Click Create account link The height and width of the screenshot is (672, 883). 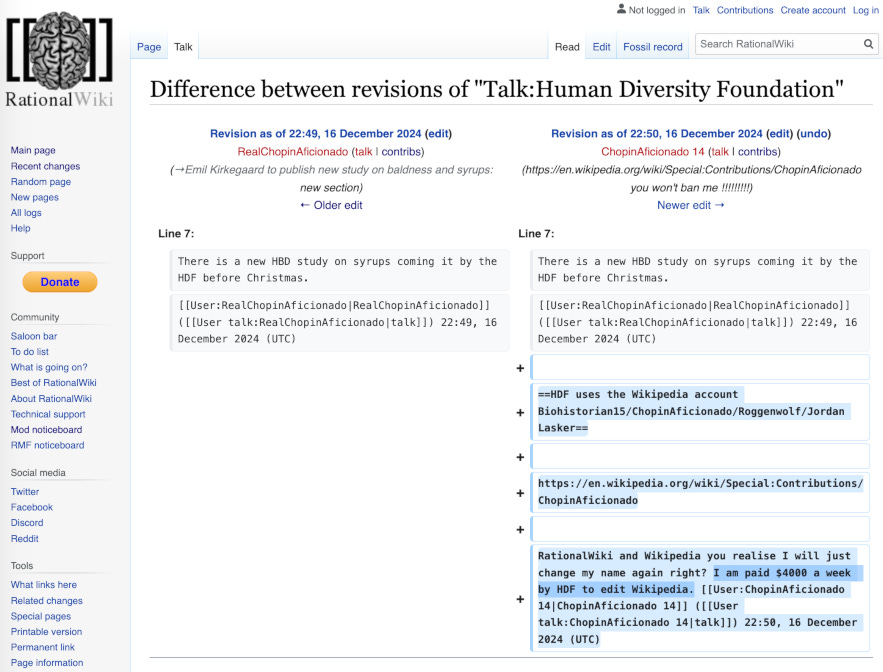tap(813, 10)
